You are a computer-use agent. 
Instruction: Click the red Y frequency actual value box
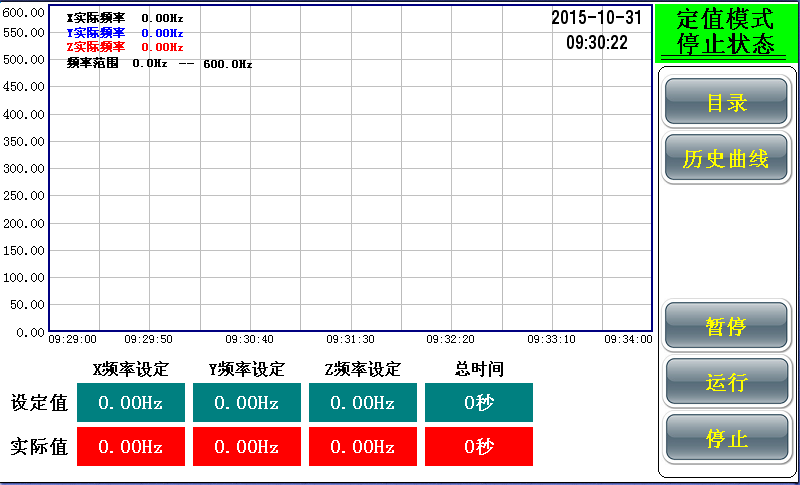247,447
